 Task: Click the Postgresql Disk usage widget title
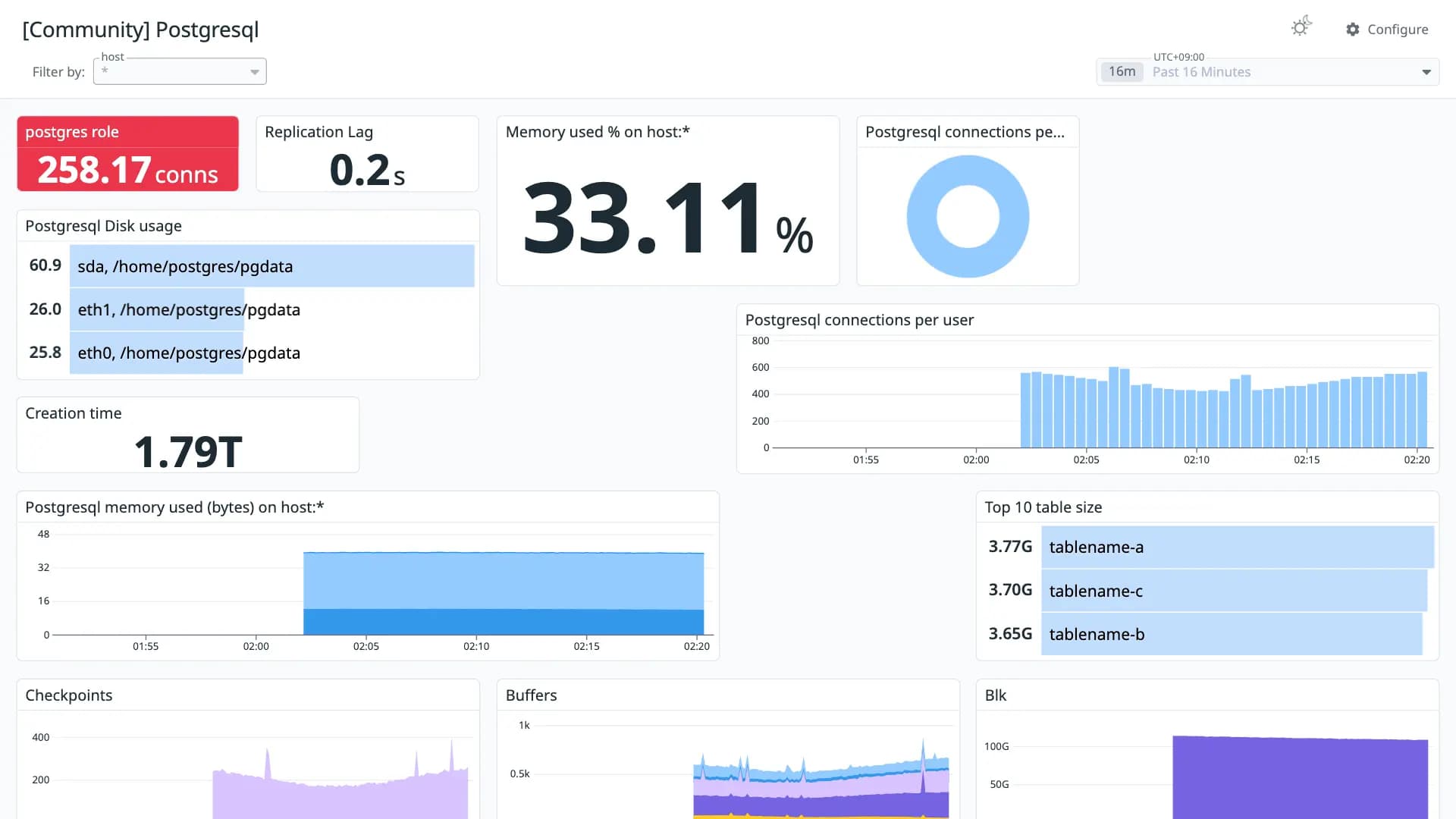(x=103, y=226)
